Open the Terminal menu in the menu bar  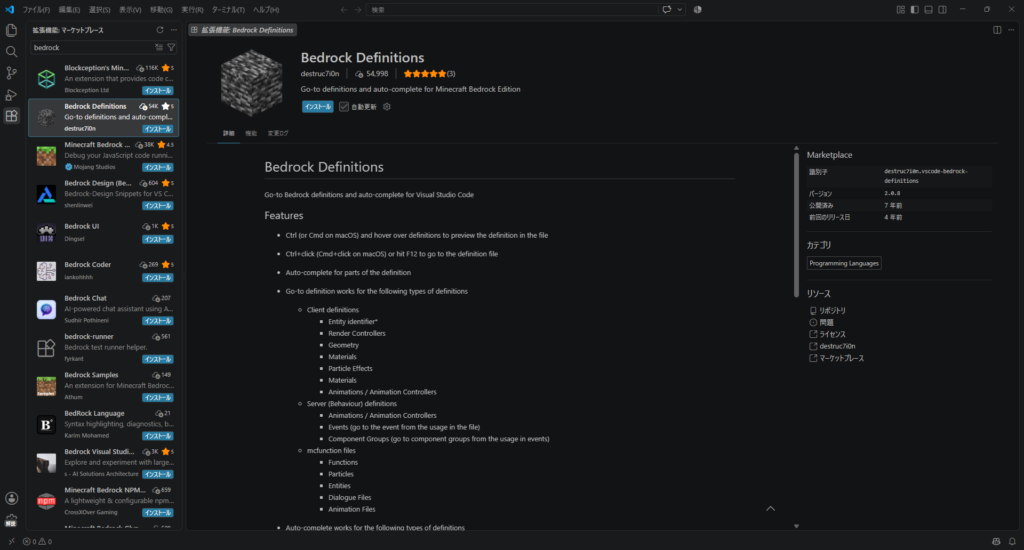tap(228, 10)
